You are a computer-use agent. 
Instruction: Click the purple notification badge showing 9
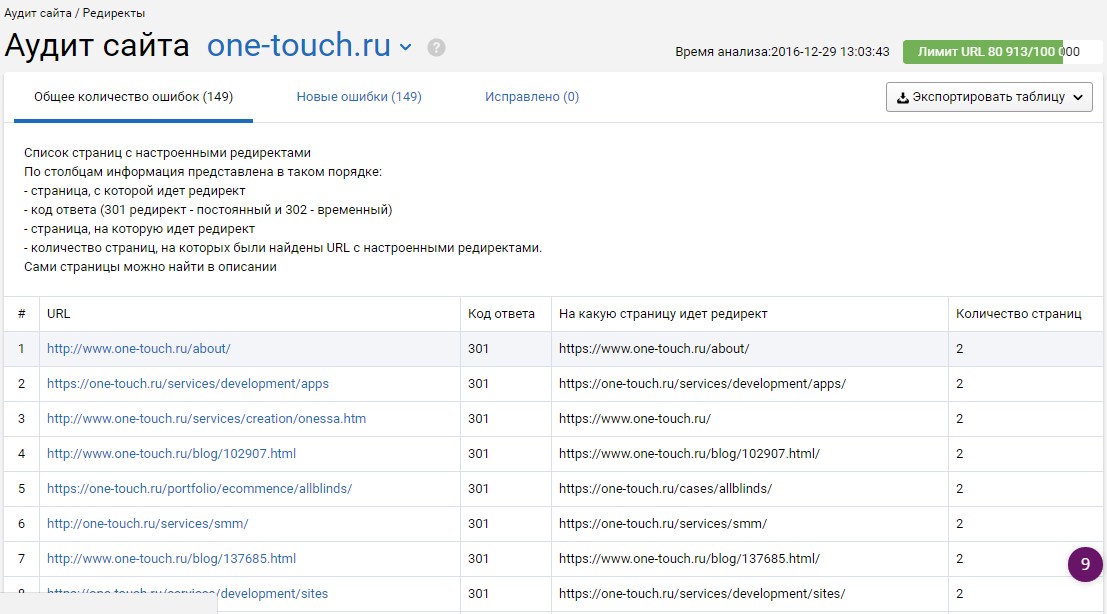point(1085,564)
